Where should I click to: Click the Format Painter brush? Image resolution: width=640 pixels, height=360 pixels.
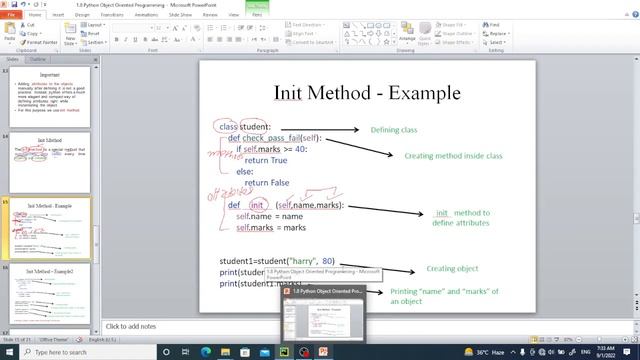click(x=39, y=42)
